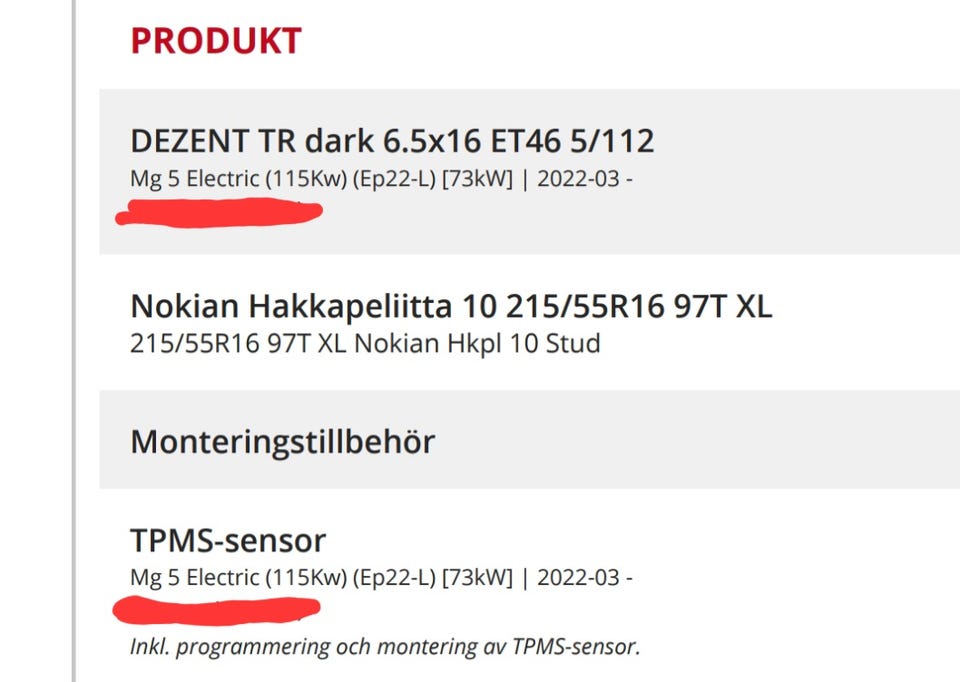960x682 pixels.
Task: Click the gray vertical line at left edge
Action: click(74, 340)
